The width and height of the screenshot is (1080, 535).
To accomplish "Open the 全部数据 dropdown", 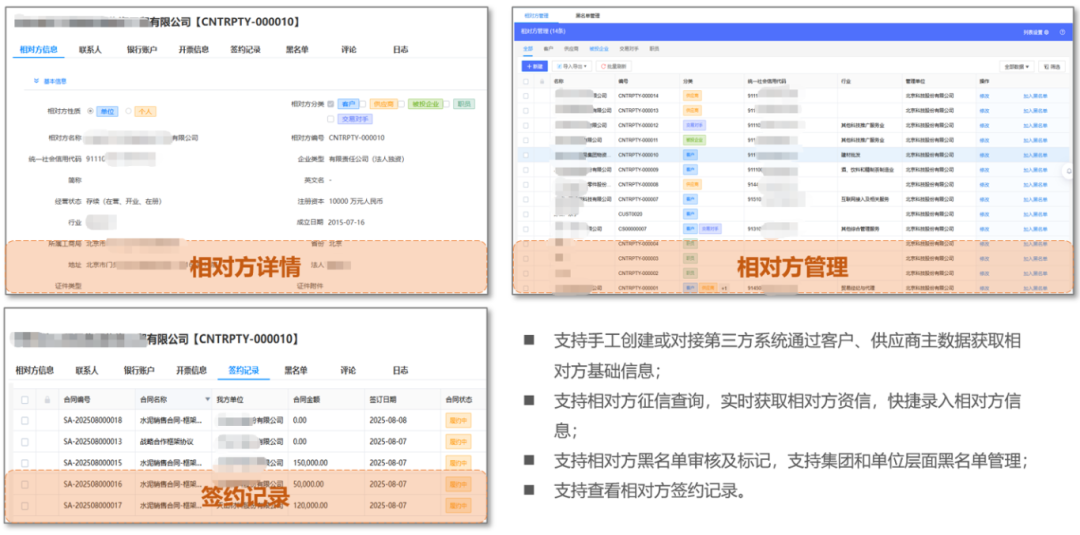I will point(1018,66).
